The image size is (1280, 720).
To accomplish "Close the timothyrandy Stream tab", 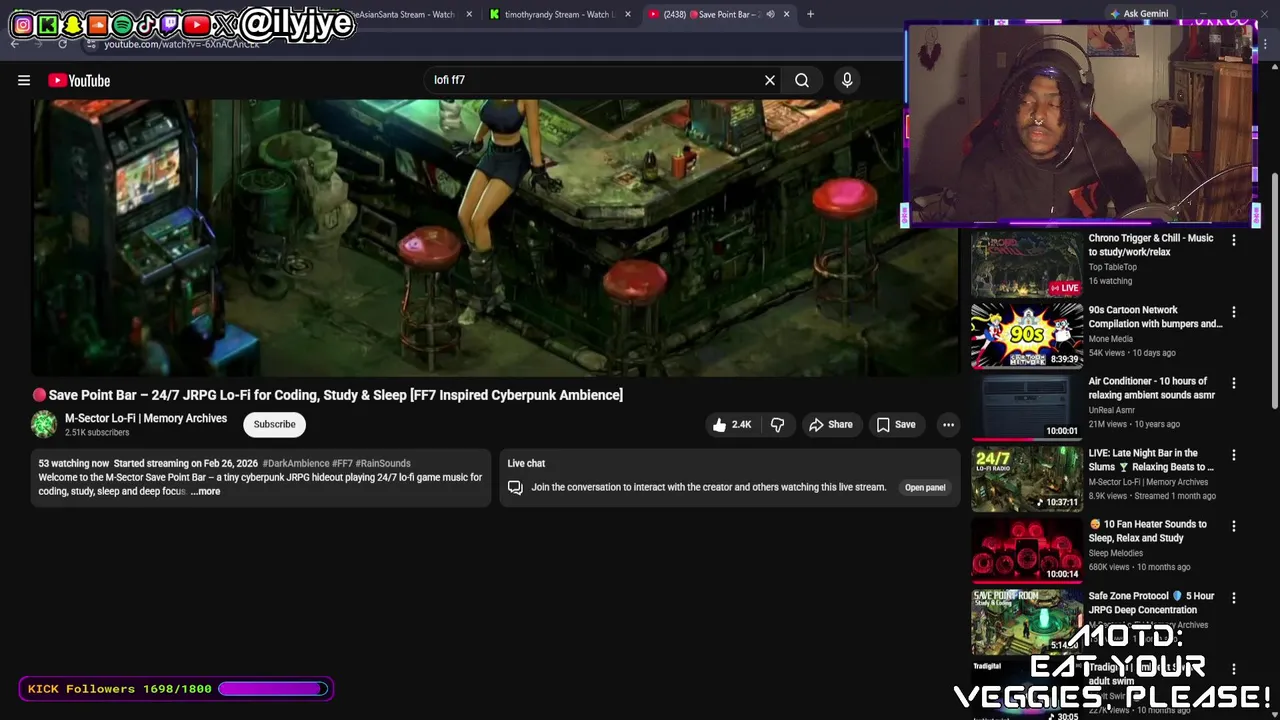I will pyautogui.click(x=628, y=14).
